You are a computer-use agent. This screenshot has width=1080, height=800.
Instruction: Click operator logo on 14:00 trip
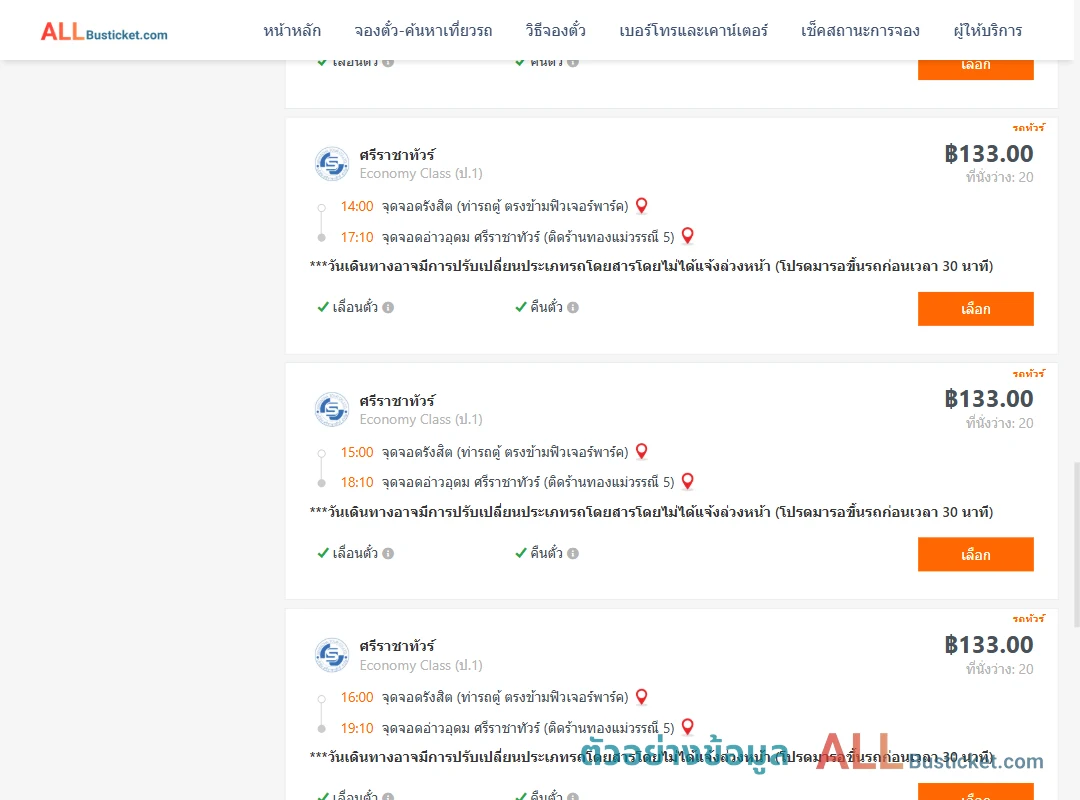point(332,164)
